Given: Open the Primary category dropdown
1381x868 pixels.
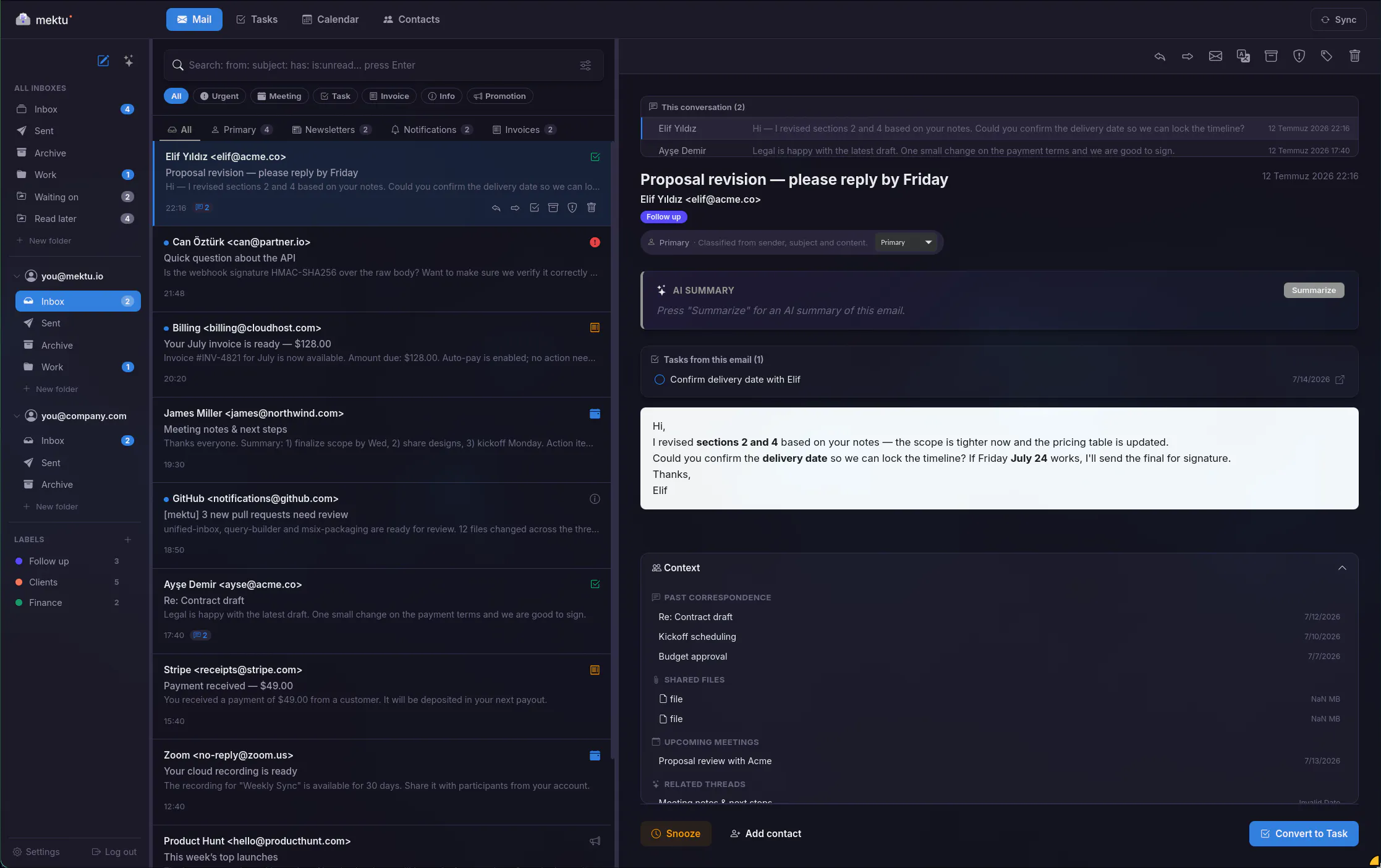Looking at the screenshot, I should pos(906,242).
